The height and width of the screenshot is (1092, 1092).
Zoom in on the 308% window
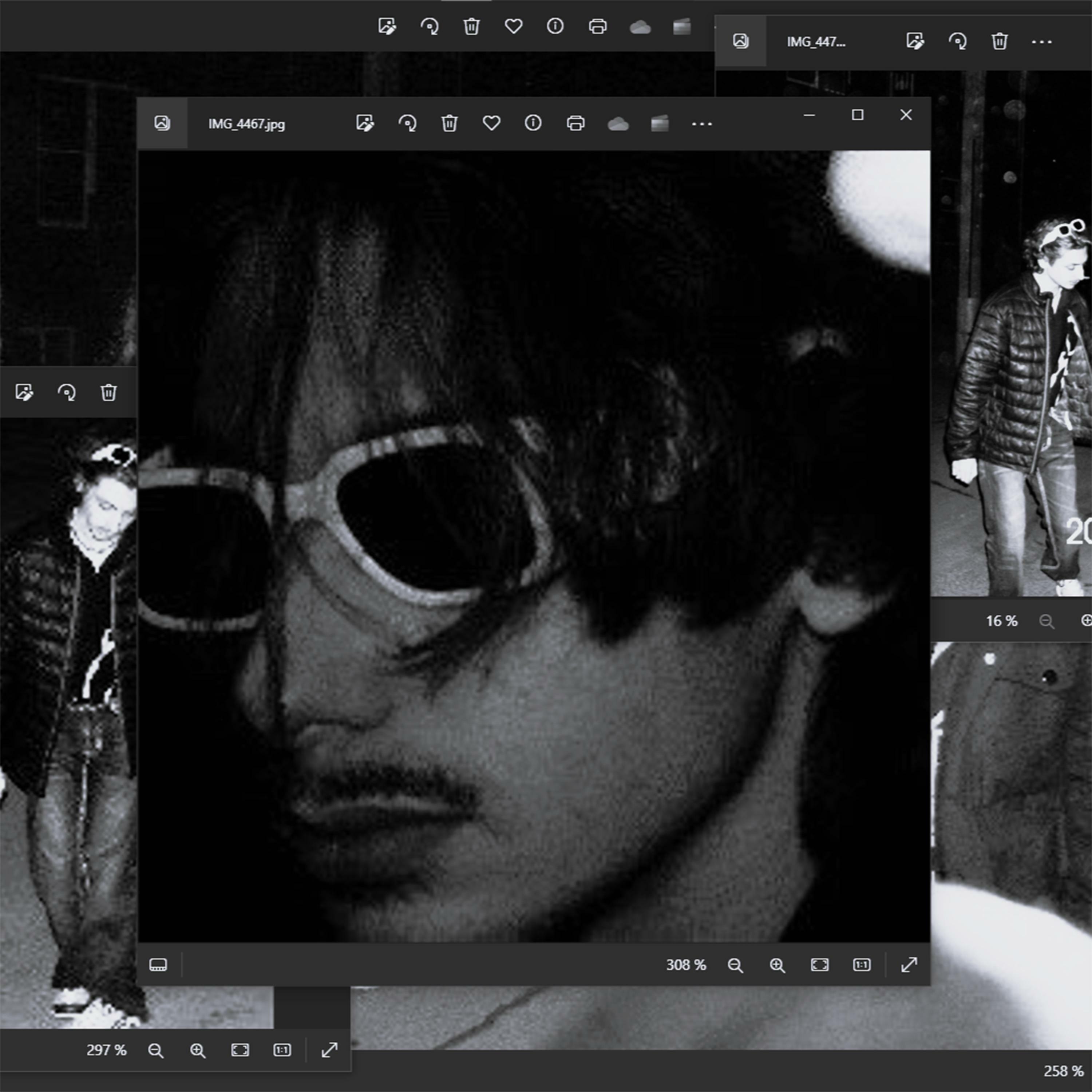point(777,965)
